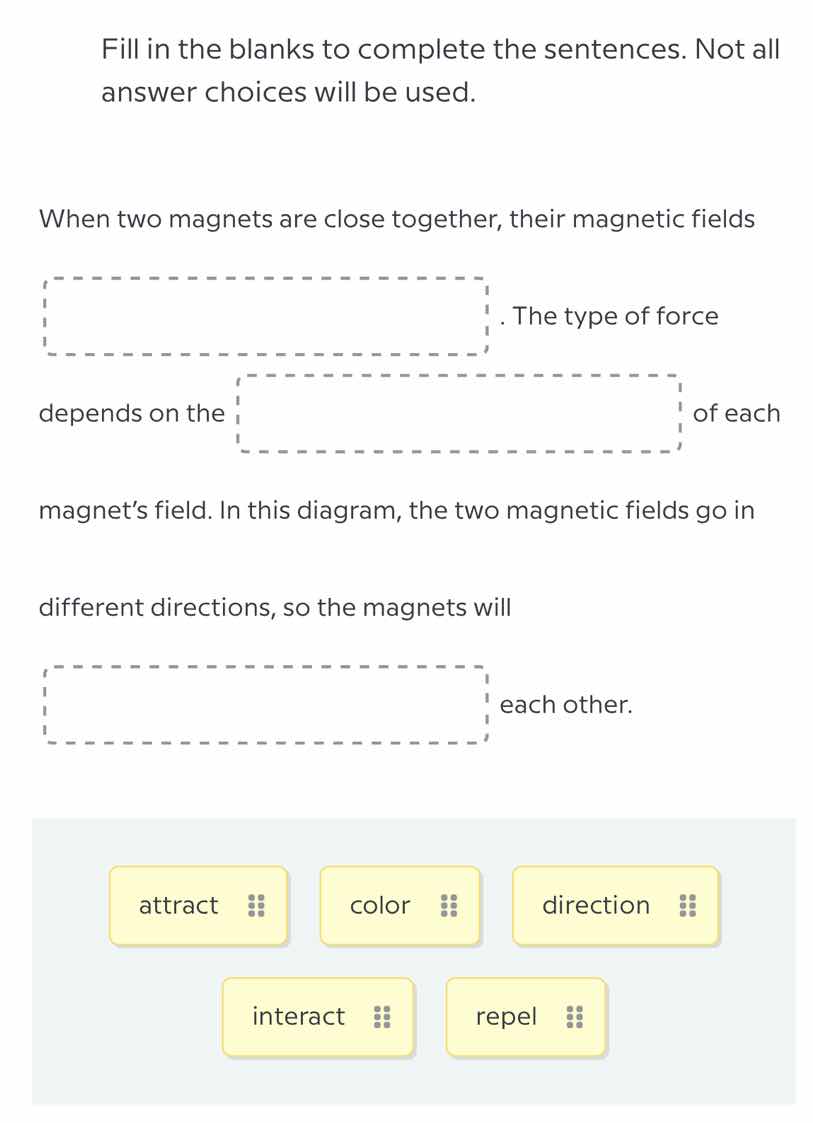813x1123 pixels.
Task: Click the drag handle on the repel chip
Action: click(575, 1016)
